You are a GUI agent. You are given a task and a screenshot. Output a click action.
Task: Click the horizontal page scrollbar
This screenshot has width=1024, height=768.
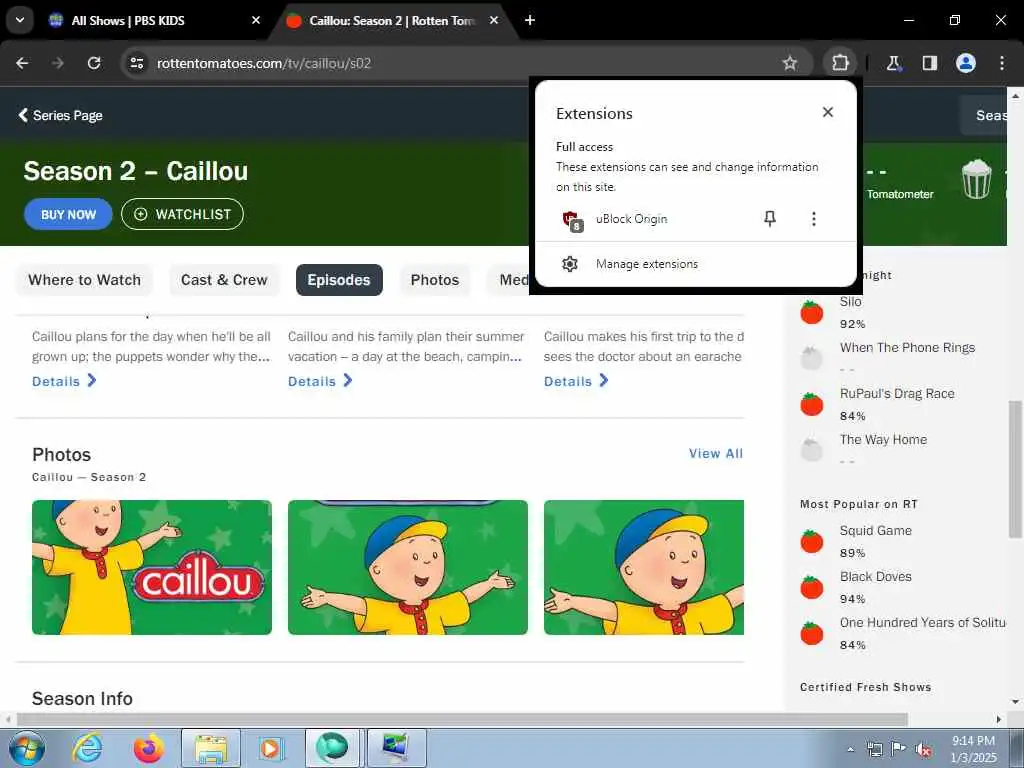[x=462, y=719]
